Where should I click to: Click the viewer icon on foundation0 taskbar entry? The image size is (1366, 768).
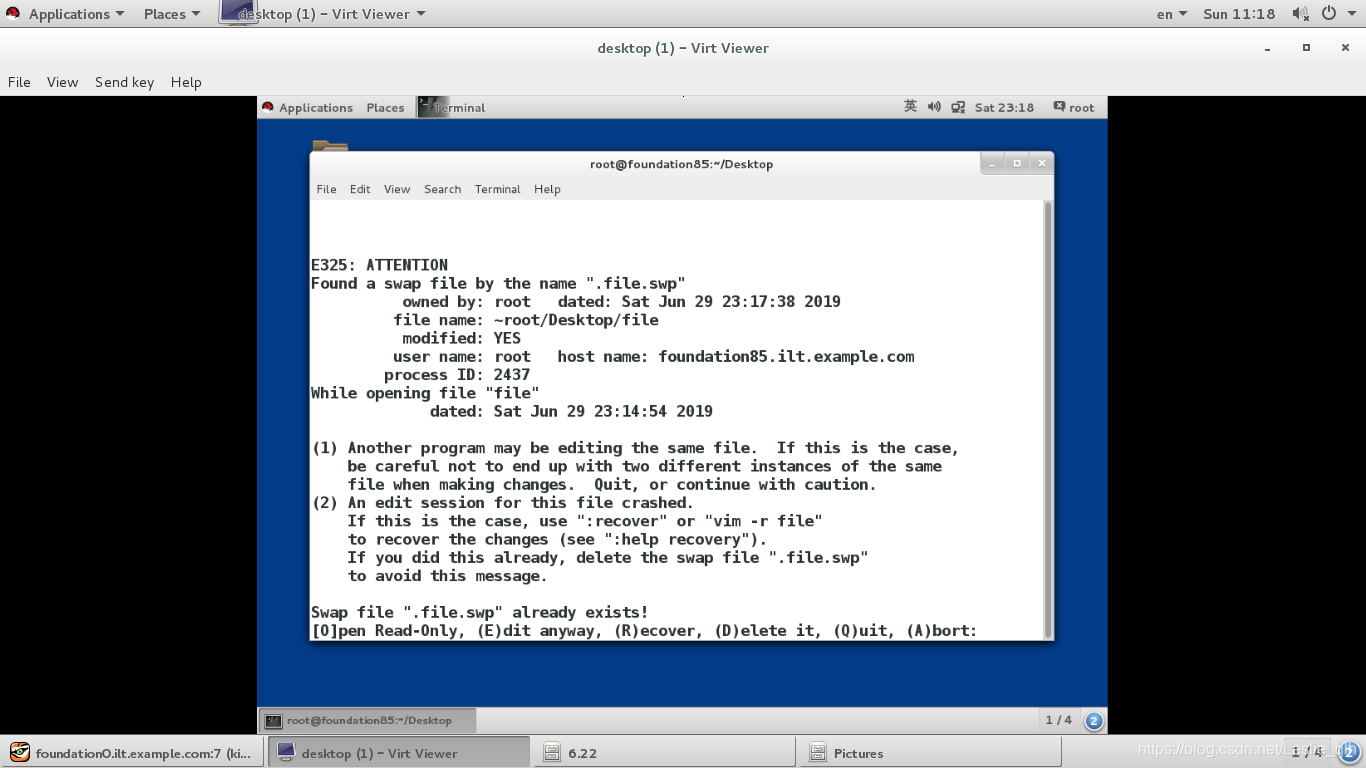[x=22, y=752]
